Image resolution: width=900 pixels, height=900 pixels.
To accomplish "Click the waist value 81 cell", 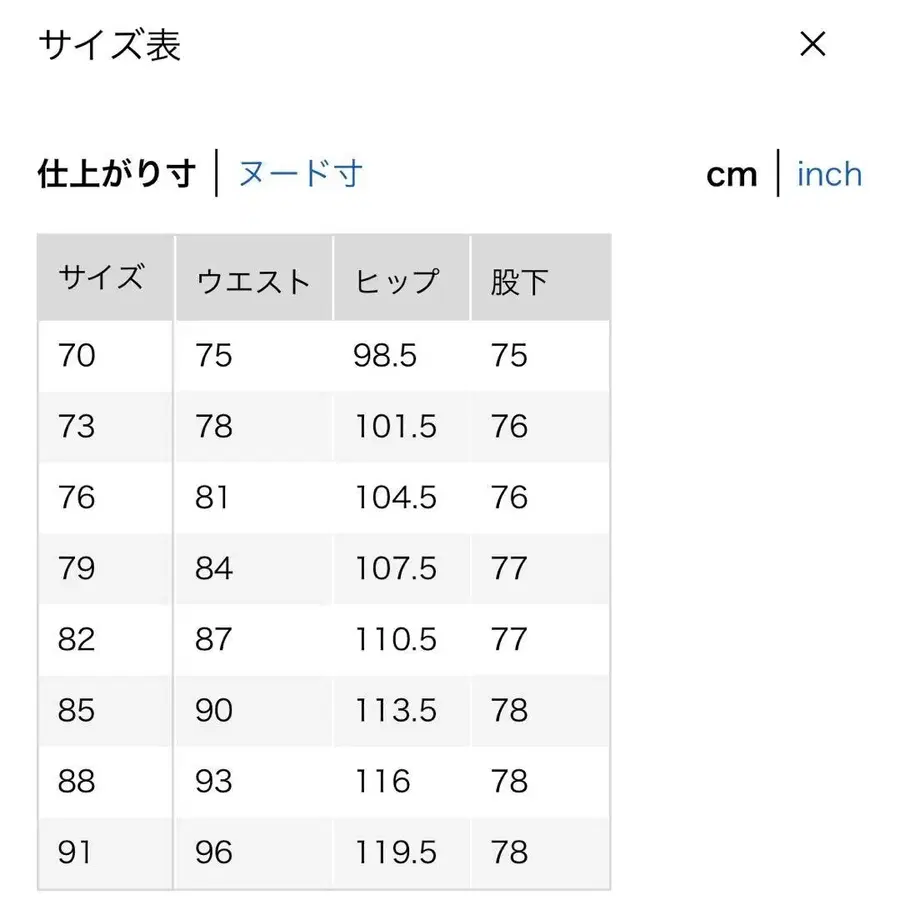I will tap(213, 497).
